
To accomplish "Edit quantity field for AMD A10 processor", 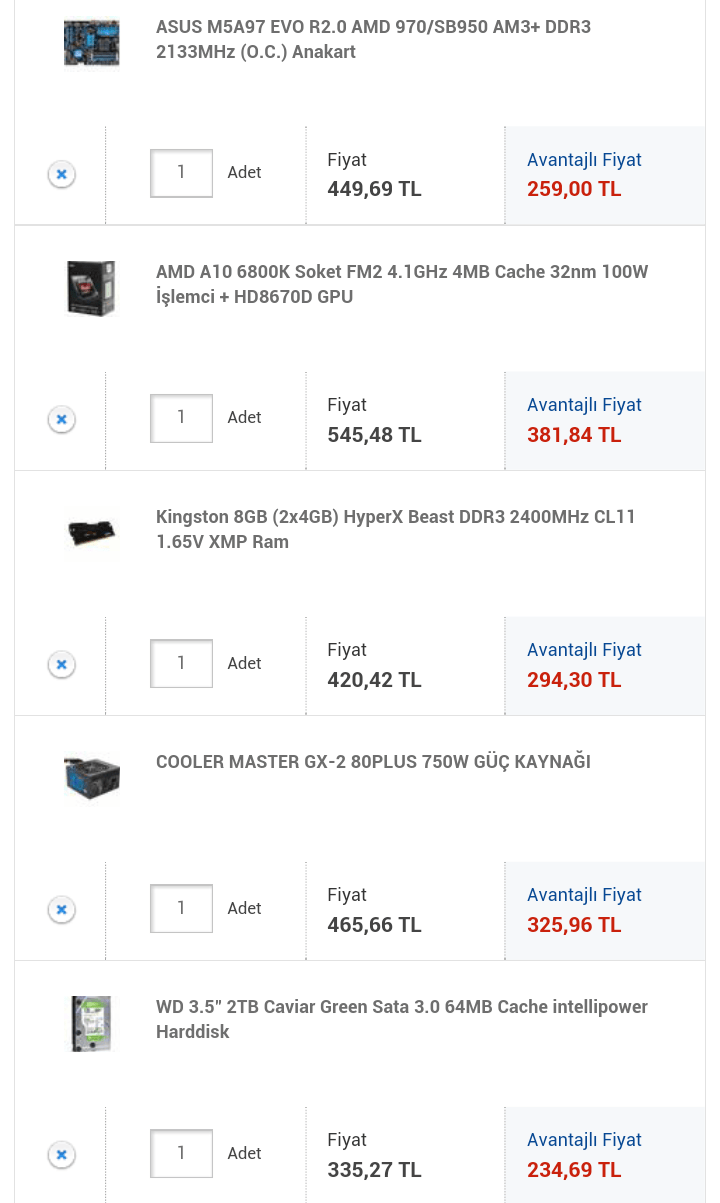I will [x=181, y=418].
